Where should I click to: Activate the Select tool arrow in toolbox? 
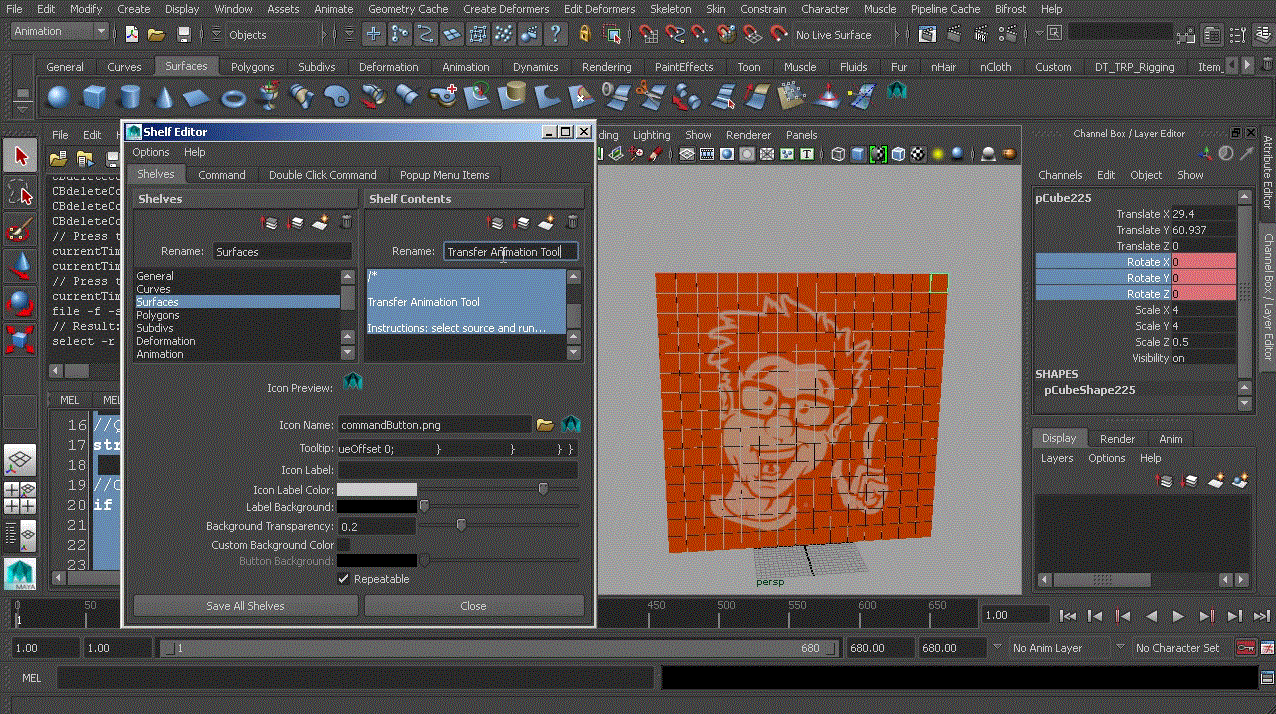(21, 155)
